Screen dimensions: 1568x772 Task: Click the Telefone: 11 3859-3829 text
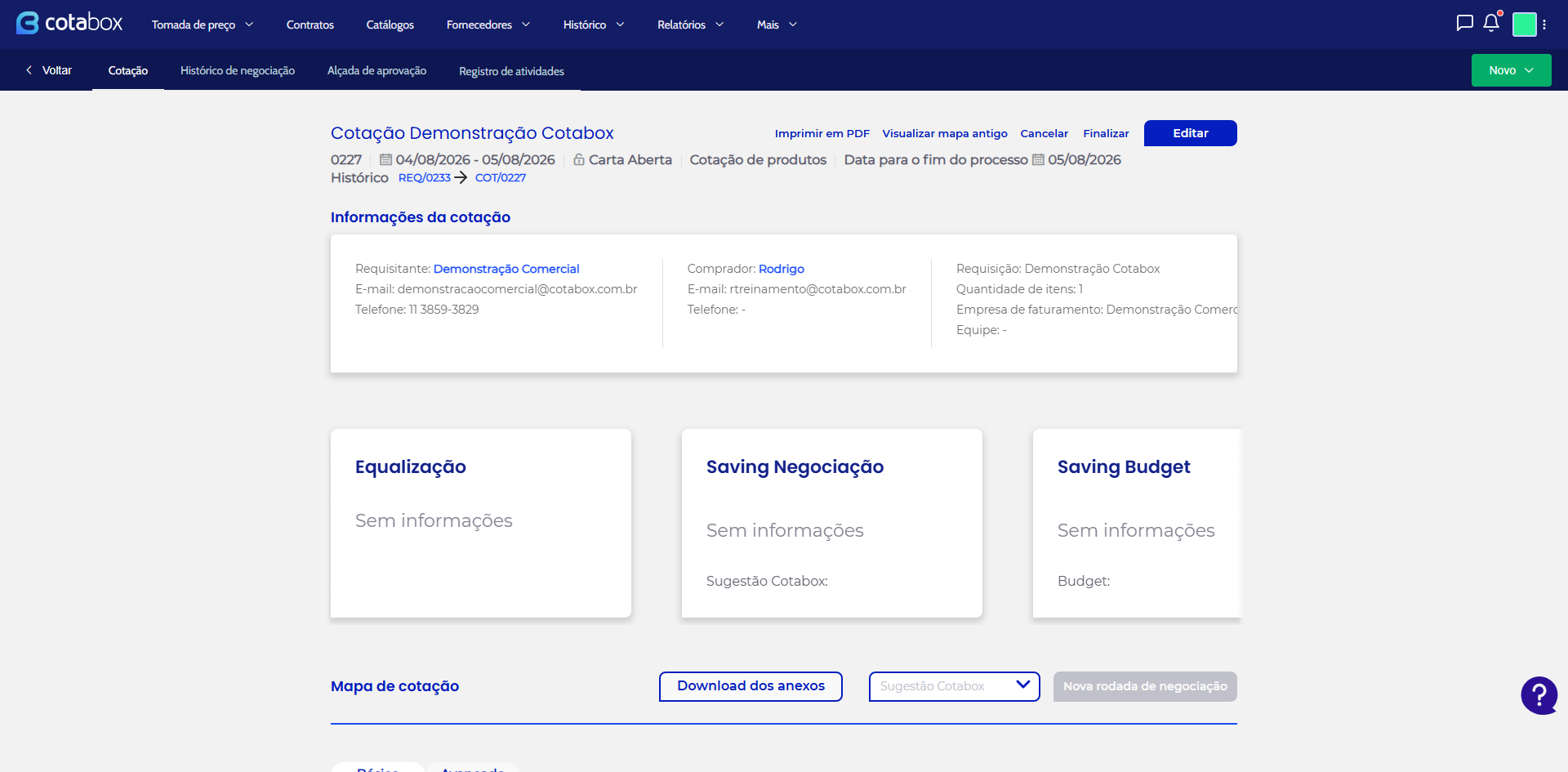point(416,310)
